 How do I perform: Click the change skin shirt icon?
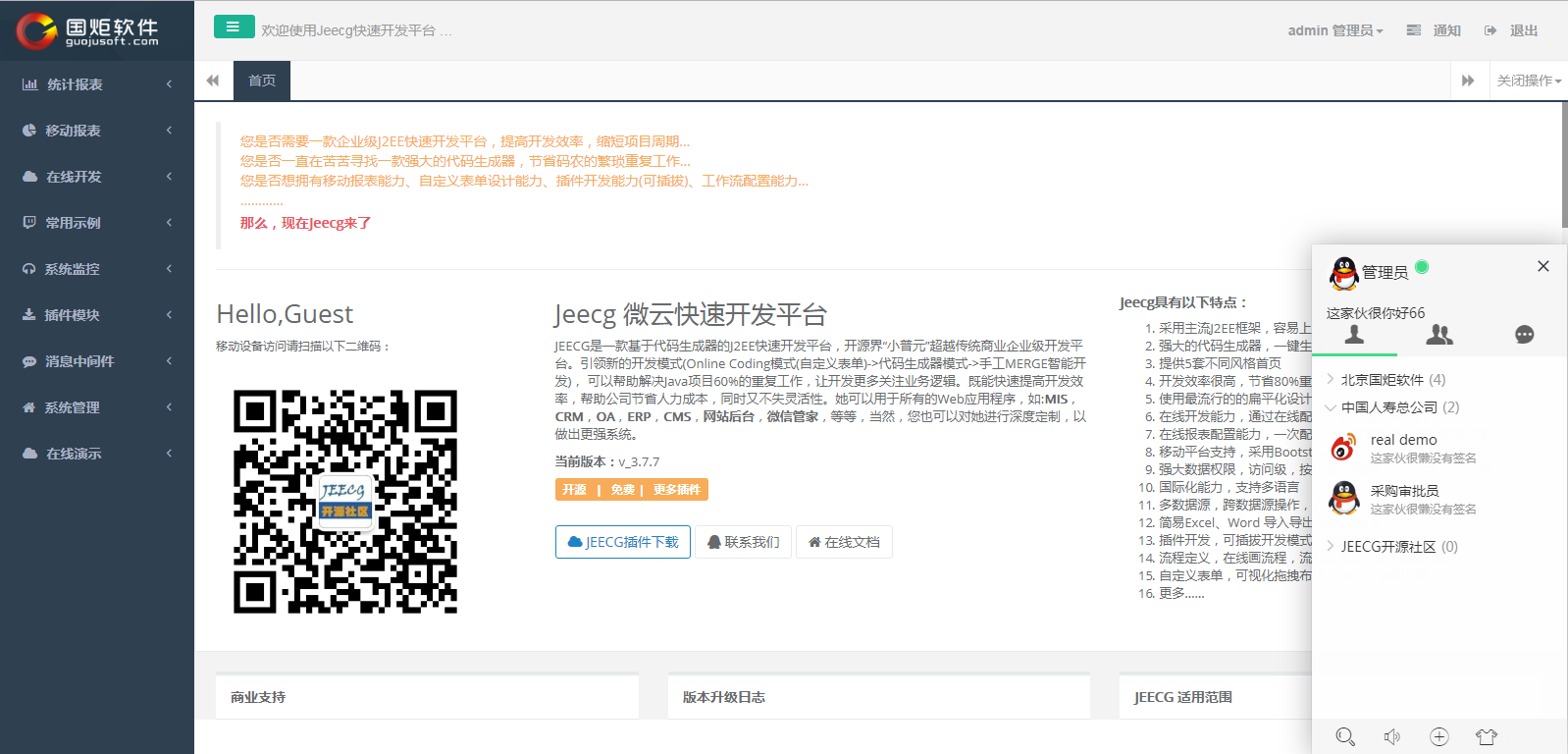tap(1487, 736)
